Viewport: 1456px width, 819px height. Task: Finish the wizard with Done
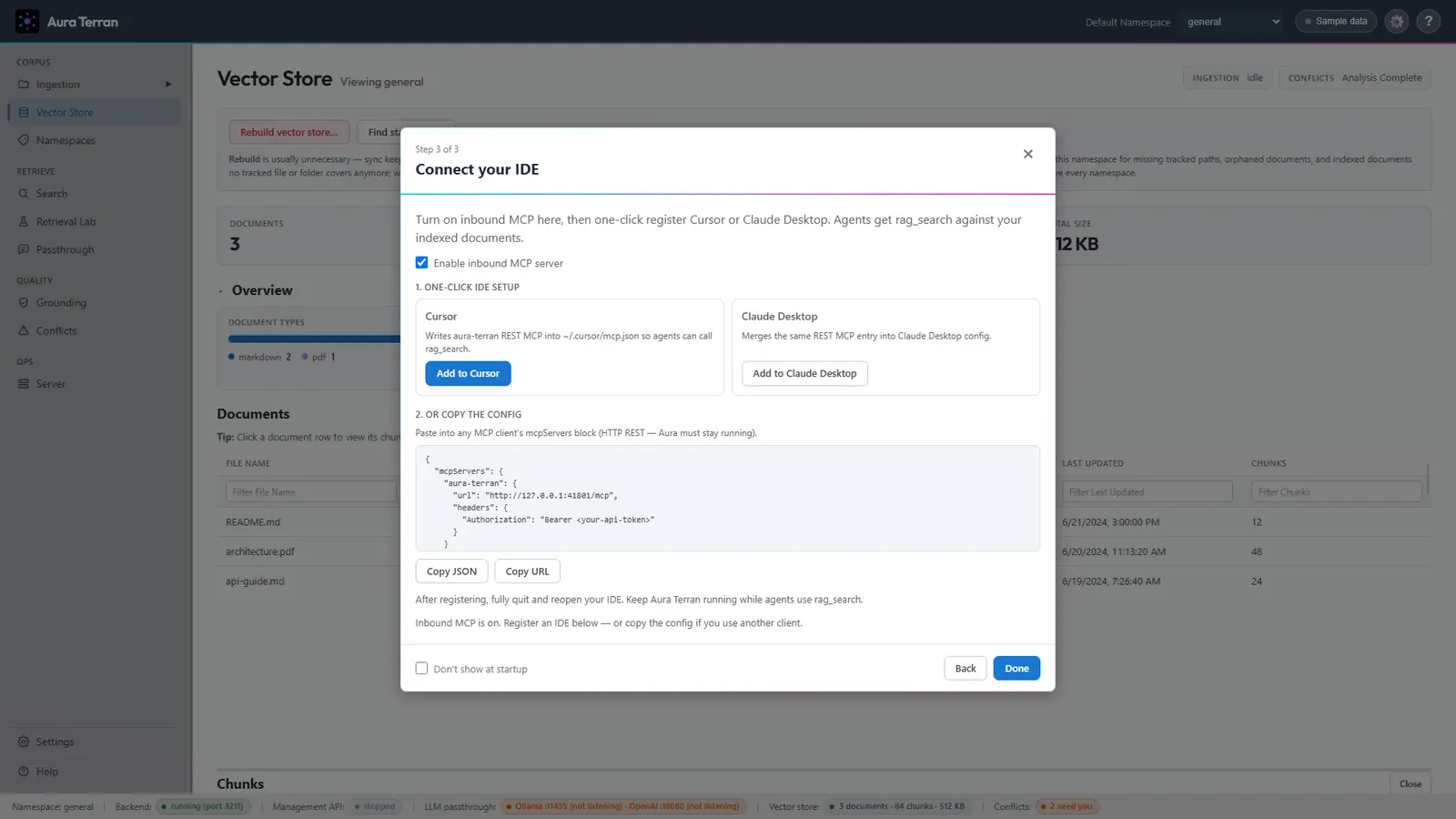pos(1016,668)
